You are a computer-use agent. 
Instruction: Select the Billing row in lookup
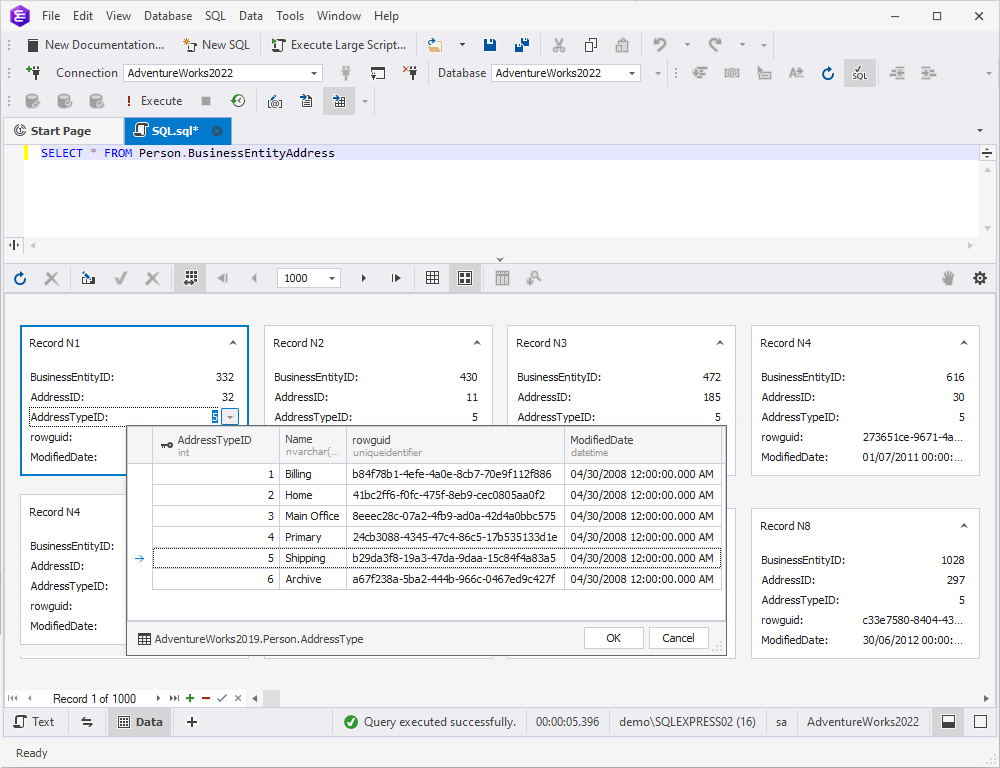pos(437,474)
